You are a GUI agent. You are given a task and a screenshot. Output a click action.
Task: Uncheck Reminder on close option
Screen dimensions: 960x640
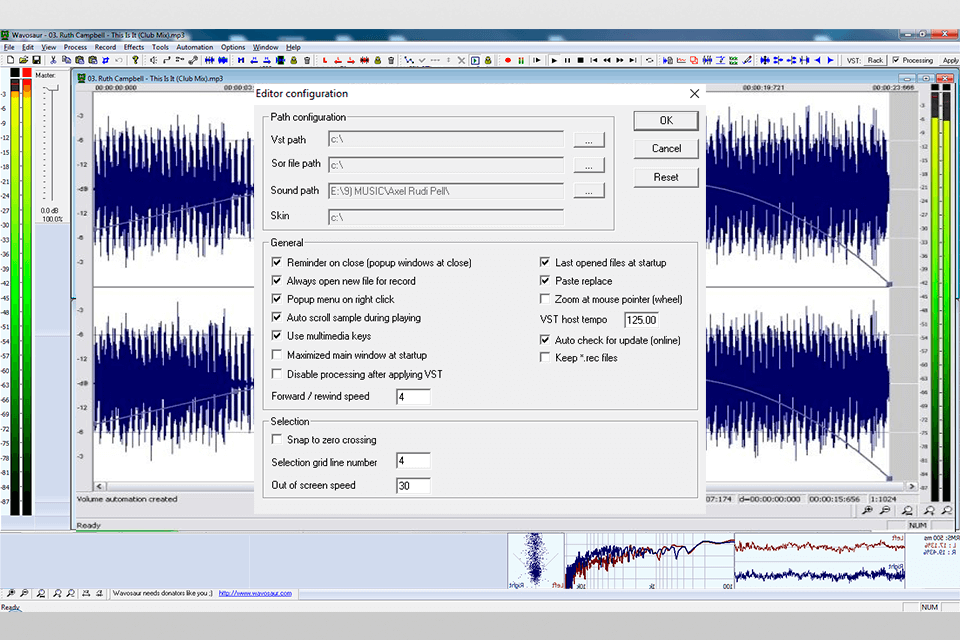(x=277, y=263)
